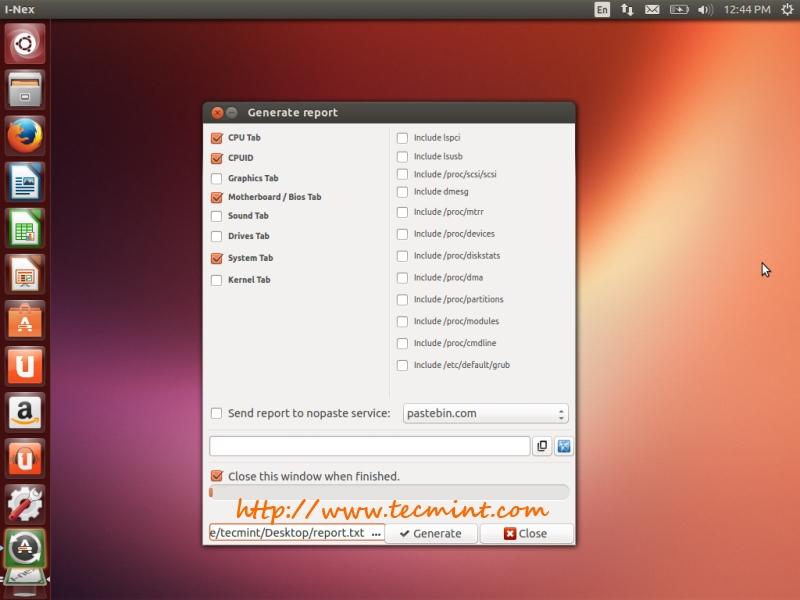
Task: Open the pastebin.com service dropdown
Action: tap(486, 413)
